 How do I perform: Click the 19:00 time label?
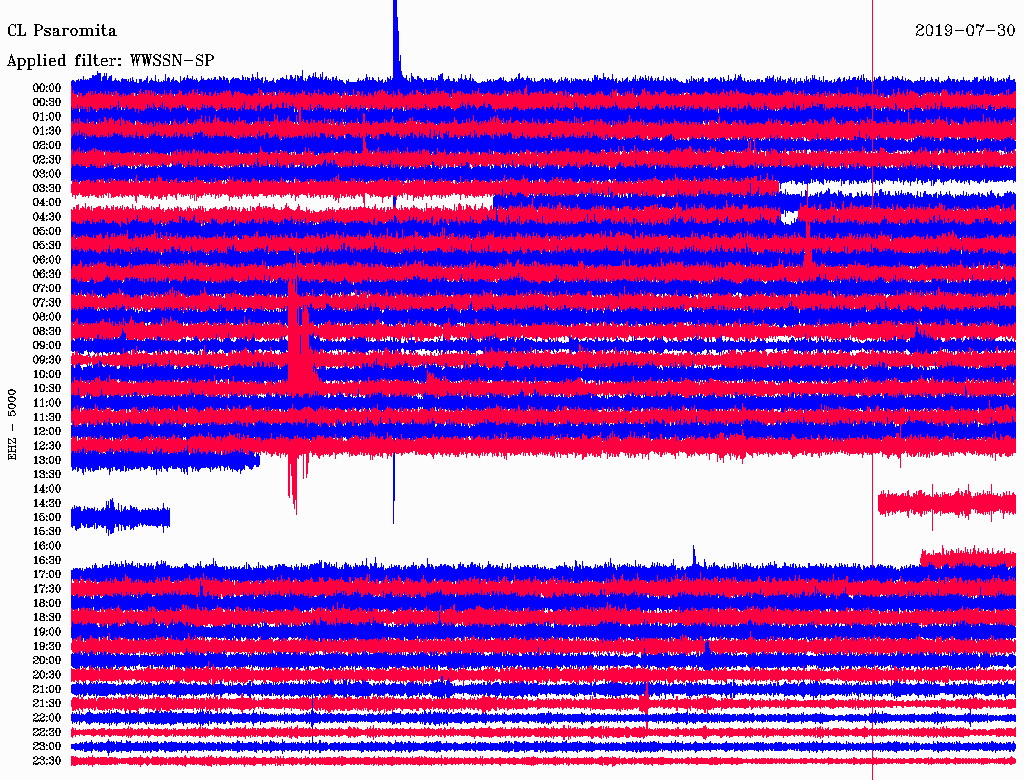pyautogui.click(x=47, y=632)
